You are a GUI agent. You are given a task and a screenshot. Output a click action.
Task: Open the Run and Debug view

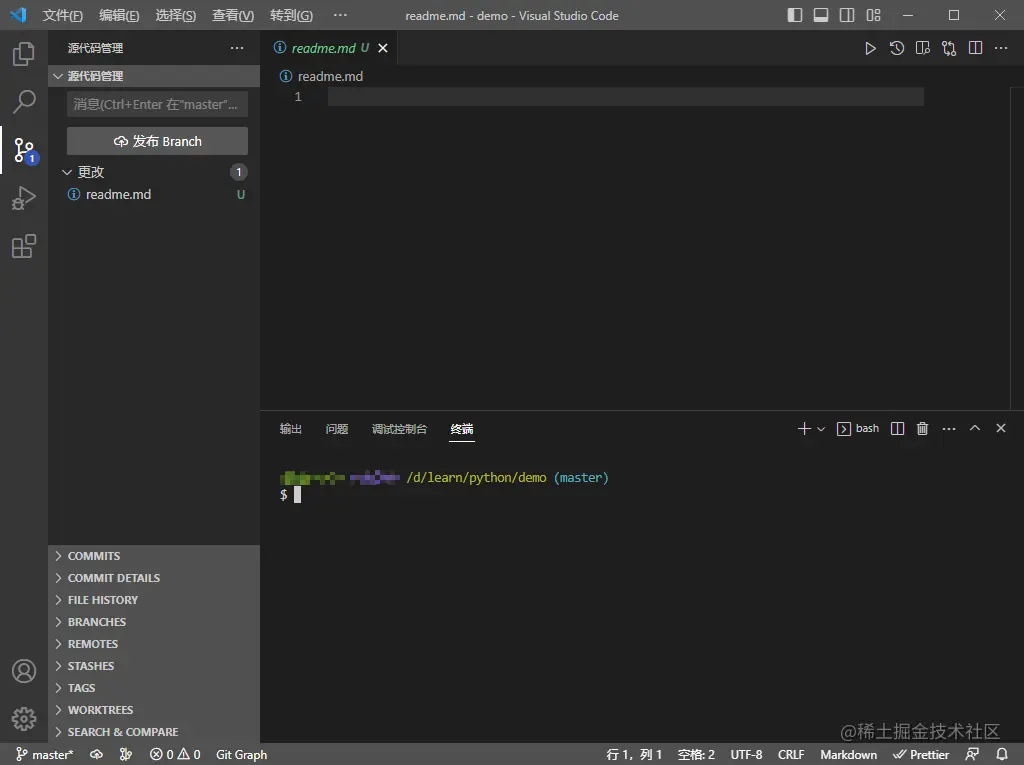click(x=24, y=198)
